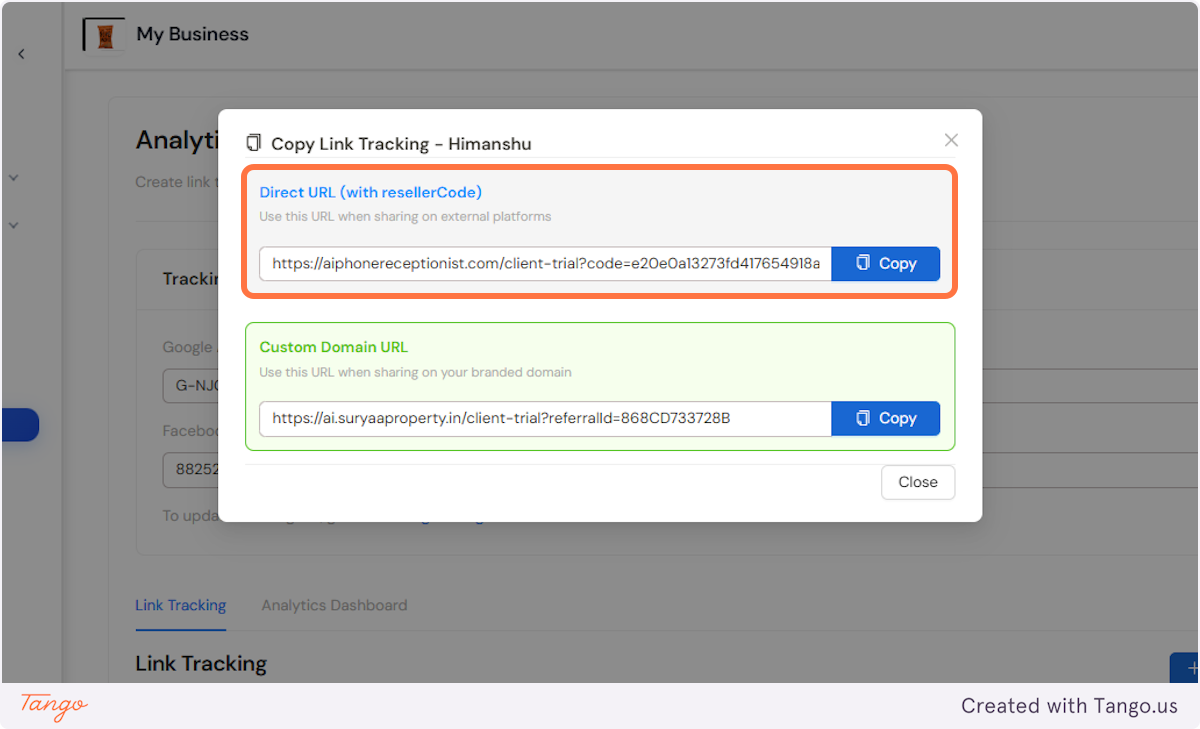
Task: Collapse the sidebar using the left chevron icon
Action: (x=21, y=53)
